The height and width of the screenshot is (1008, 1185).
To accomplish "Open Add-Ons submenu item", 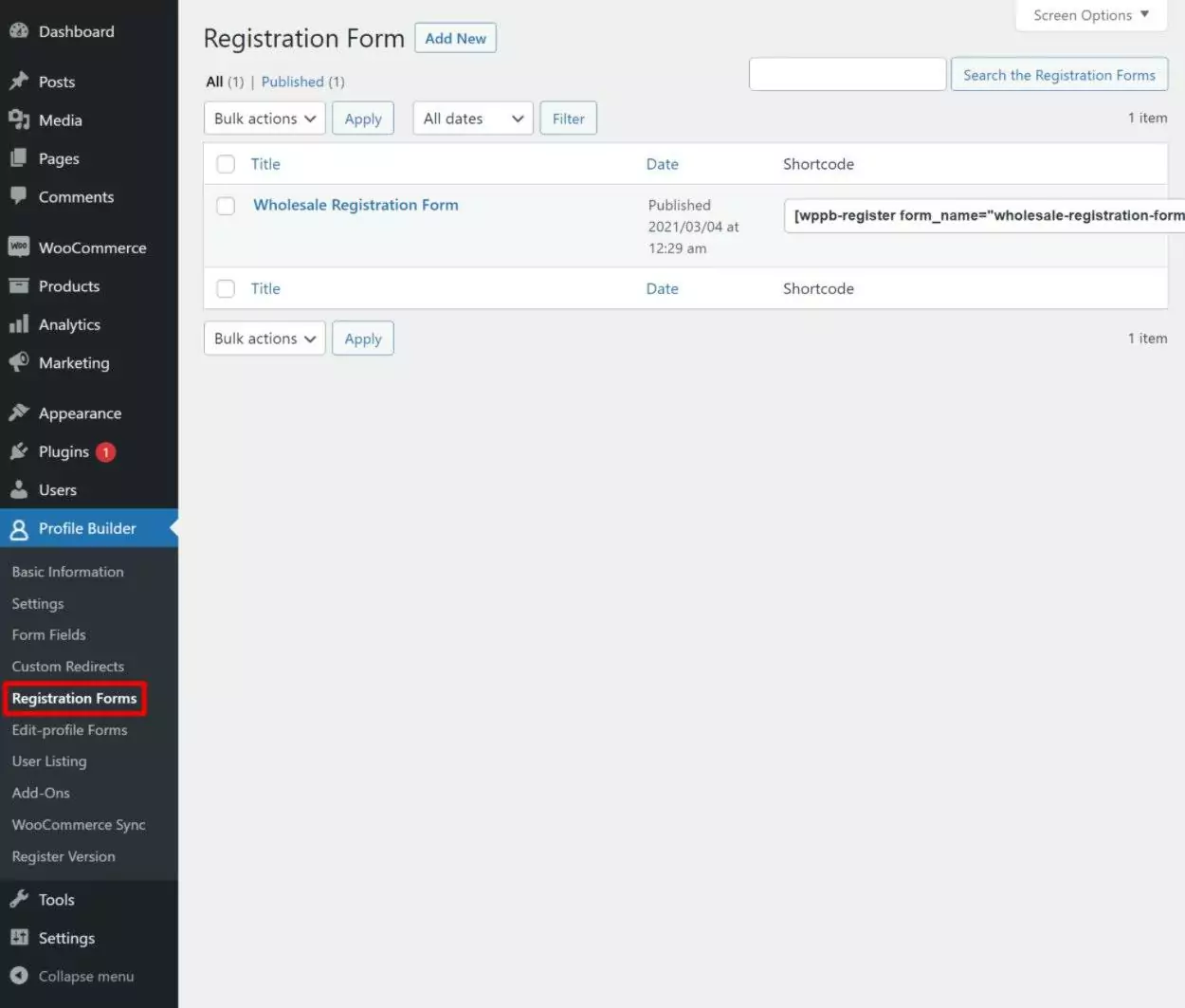I will point(41,793).
